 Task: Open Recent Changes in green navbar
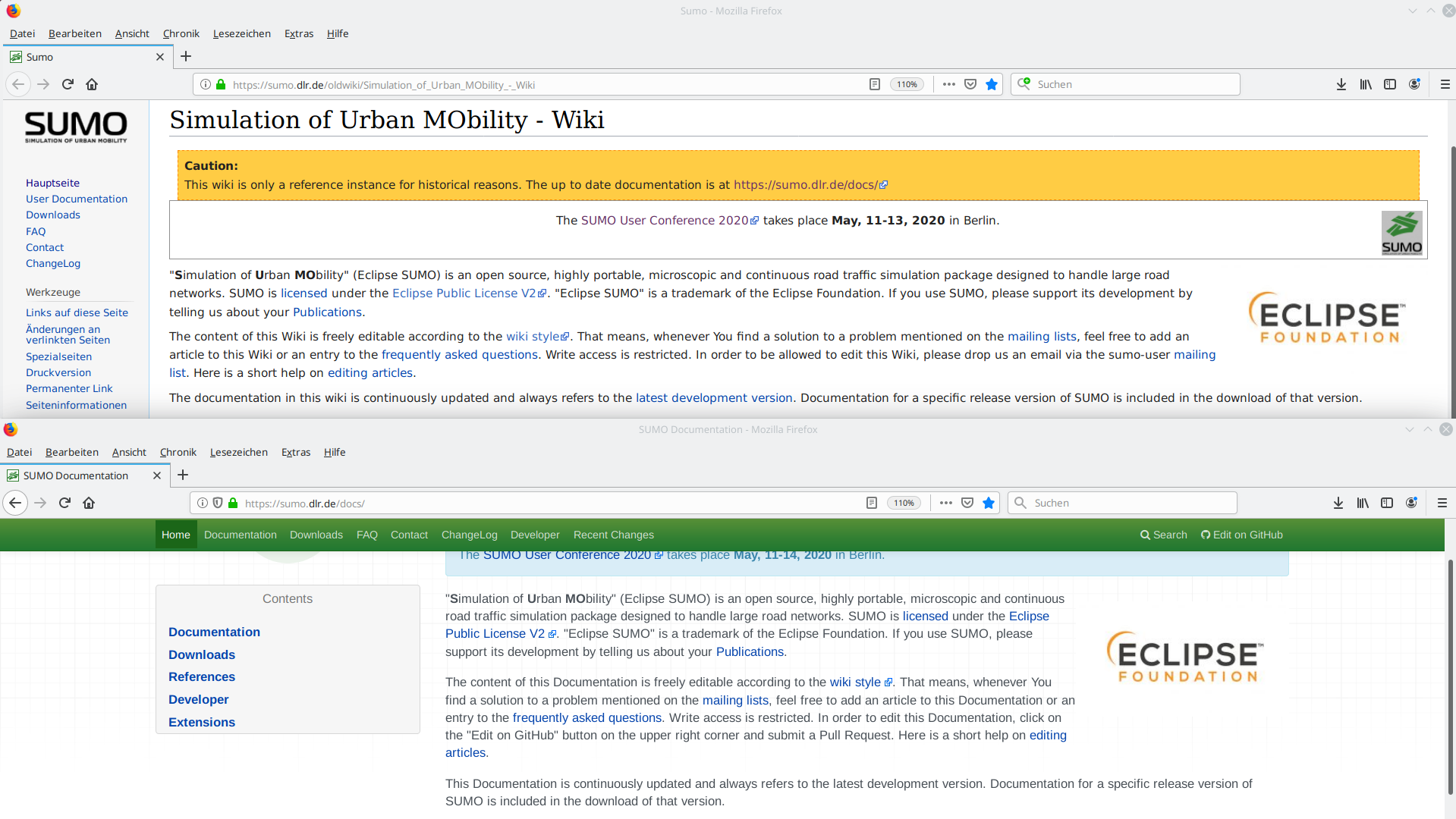pos(613,535)
